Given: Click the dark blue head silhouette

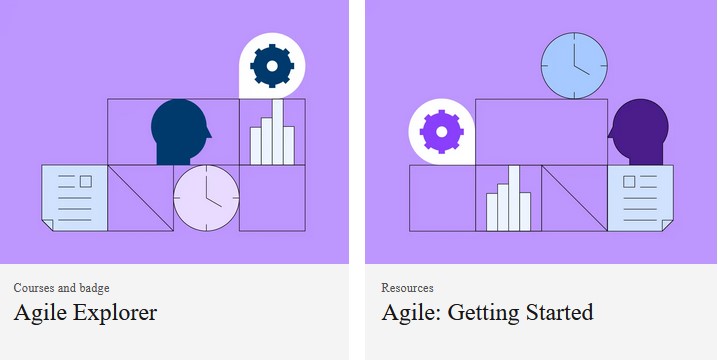Looking at the screenshot, I should coord(181,132).
